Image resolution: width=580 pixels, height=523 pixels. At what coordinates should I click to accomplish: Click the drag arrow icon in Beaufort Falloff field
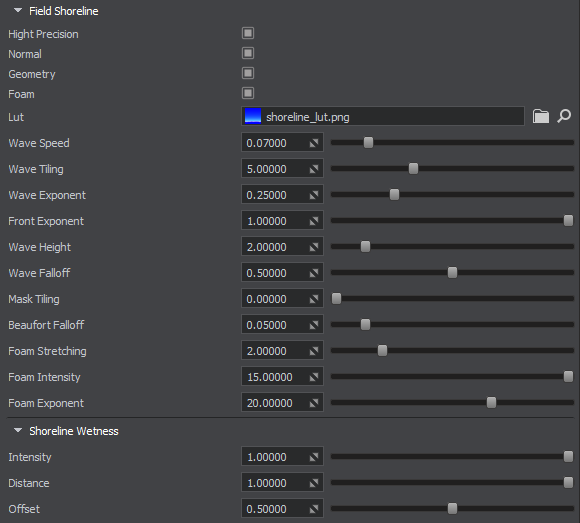point(314,325)
